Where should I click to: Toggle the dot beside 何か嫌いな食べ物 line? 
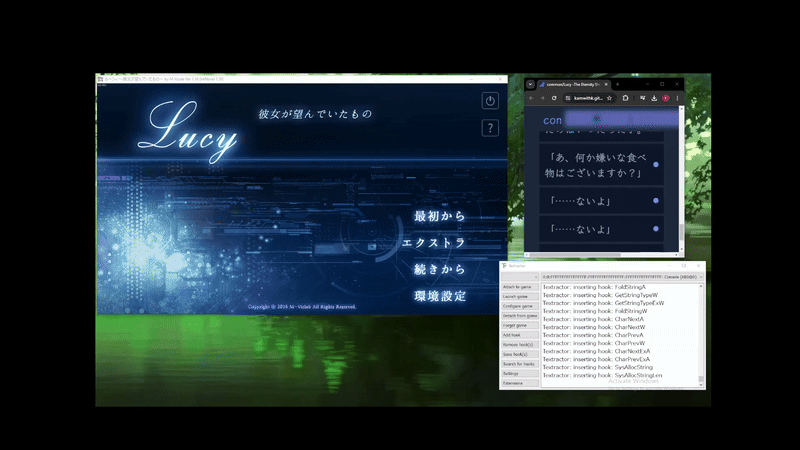(x=656, y=164)
